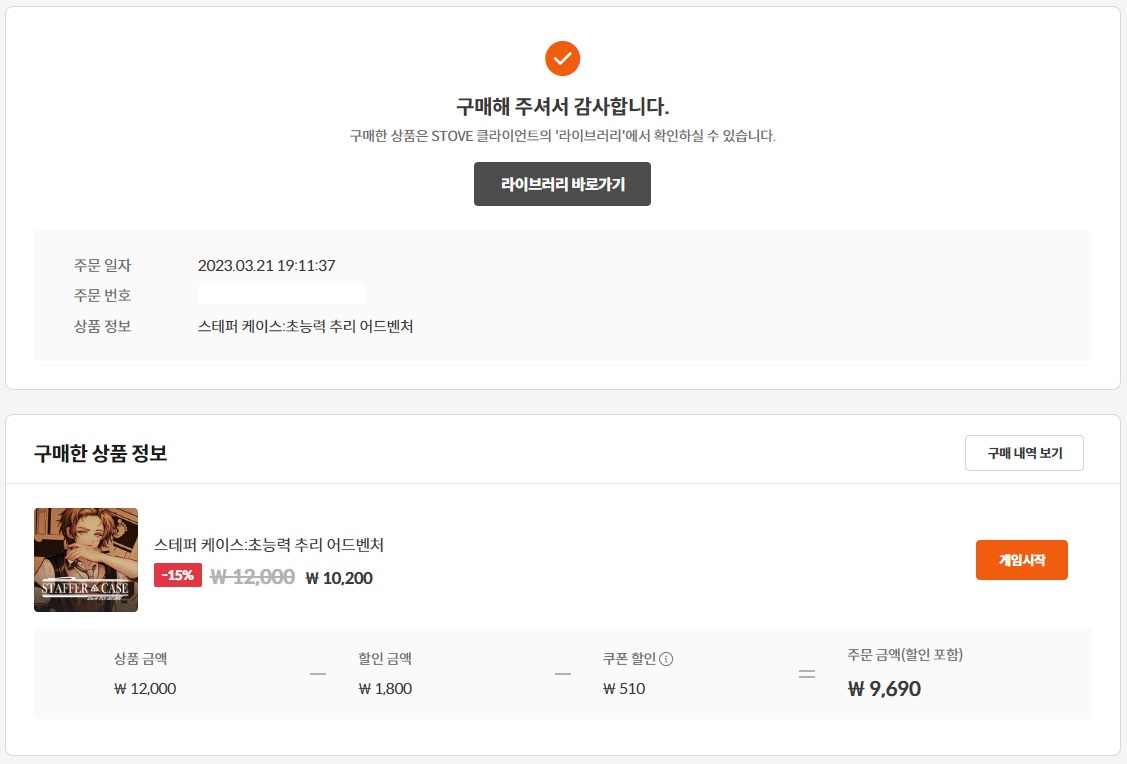Click the product title beside the thumbnail

(x=269, y=545)
